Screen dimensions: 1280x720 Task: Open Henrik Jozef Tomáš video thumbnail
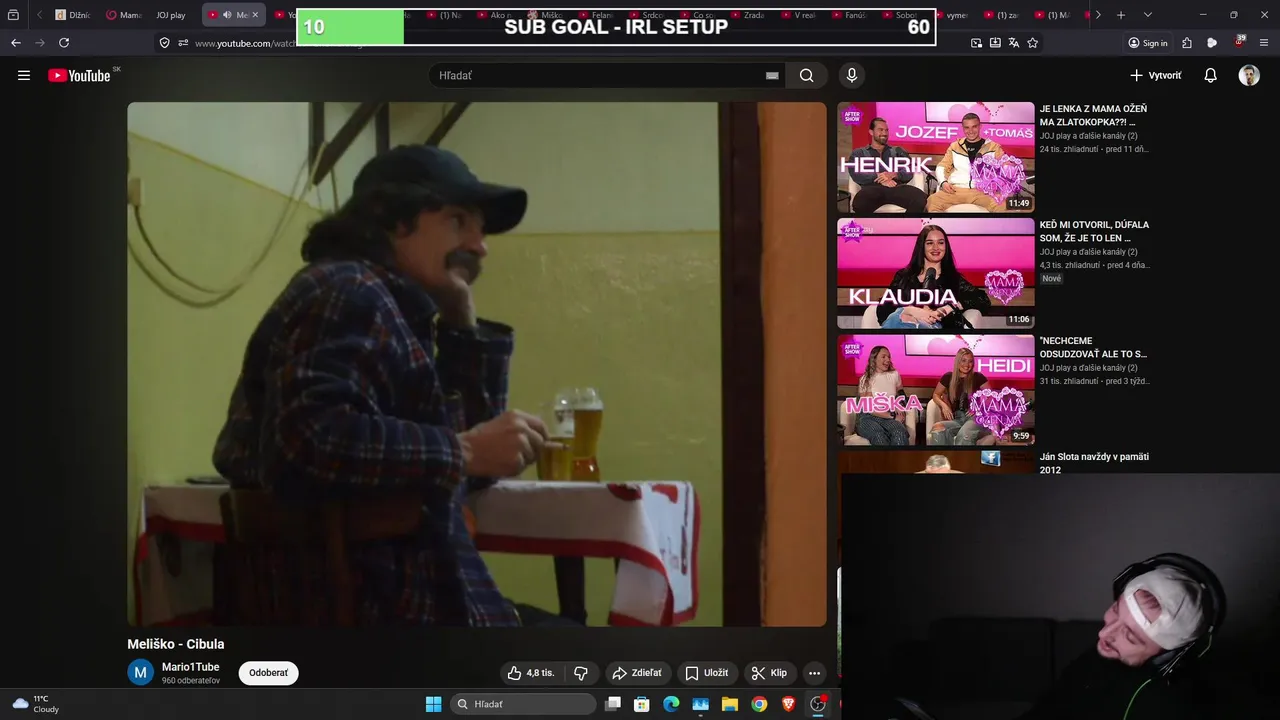click(x=936, y=157)
